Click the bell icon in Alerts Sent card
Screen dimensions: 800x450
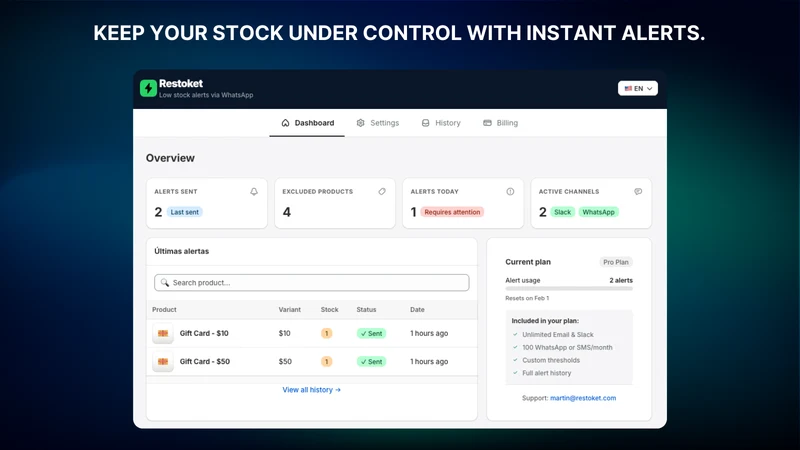(x=254, y=192)
